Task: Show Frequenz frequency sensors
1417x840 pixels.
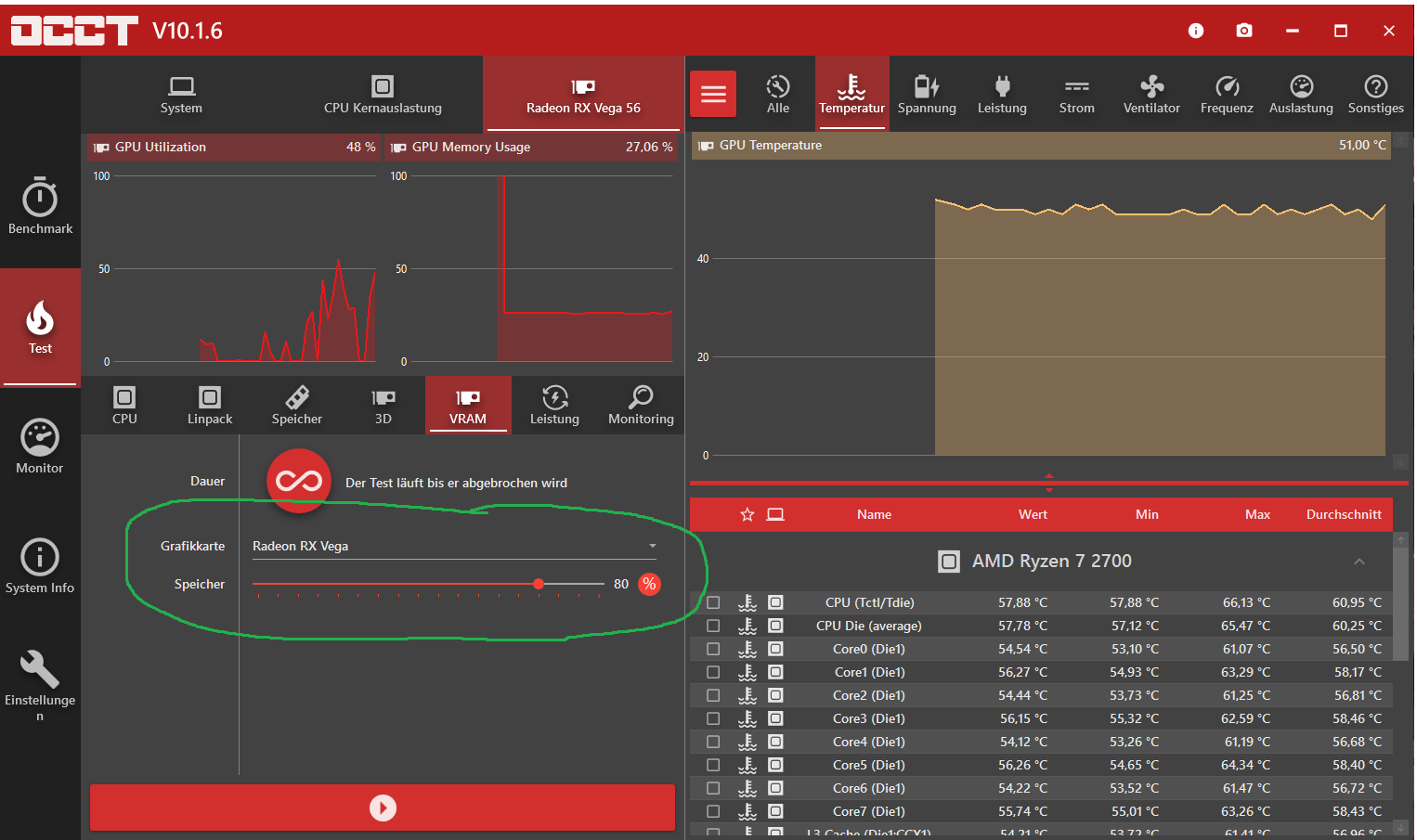Action: click(1227, 95)
